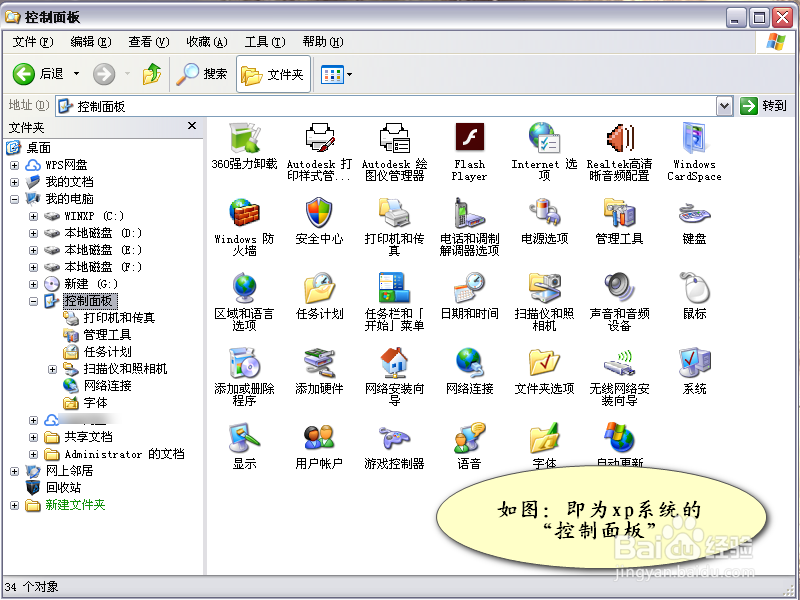Open 任务栏和「开始」菜单 icon
800x600 pixels.
(394, 288)
